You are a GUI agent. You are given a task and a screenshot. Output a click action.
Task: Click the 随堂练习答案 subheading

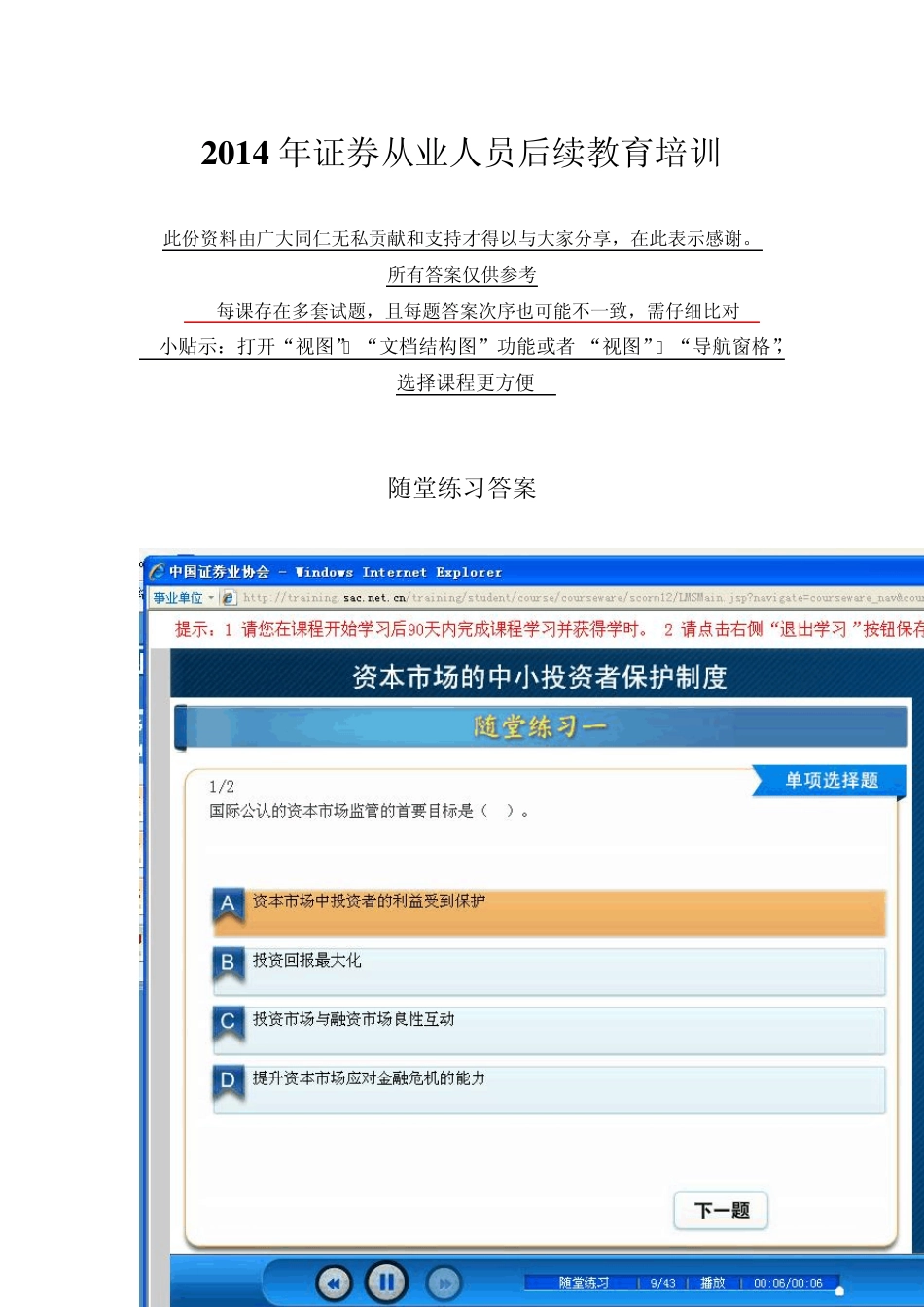click(x=462, y=487)
